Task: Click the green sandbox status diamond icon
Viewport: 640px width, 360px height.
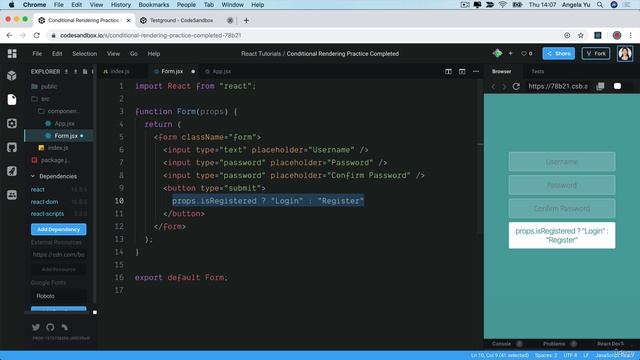Action: (x=497, y=53)
